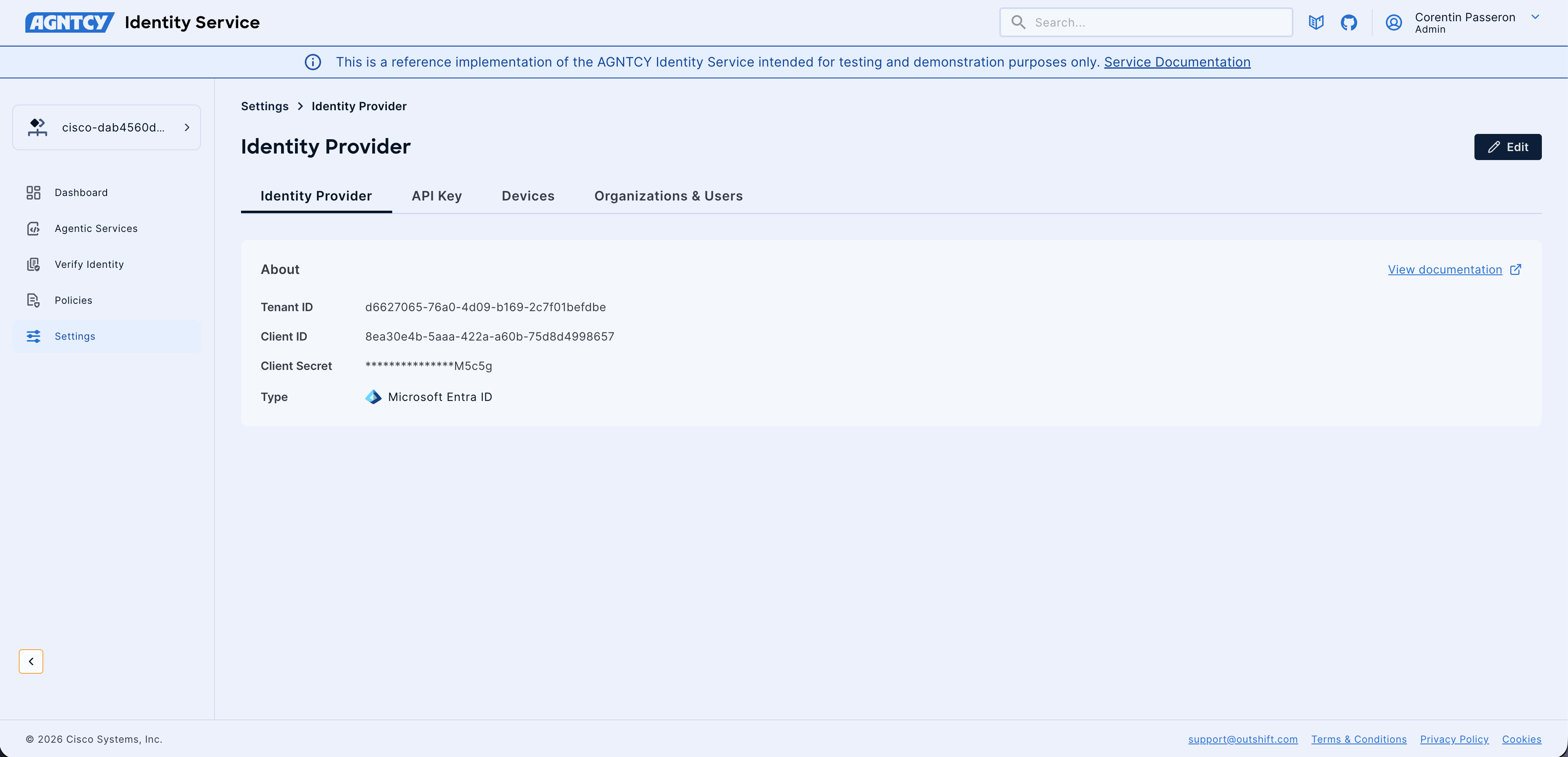Open Privacy Policy link
1568x757 pixels.
[1454, 739]
